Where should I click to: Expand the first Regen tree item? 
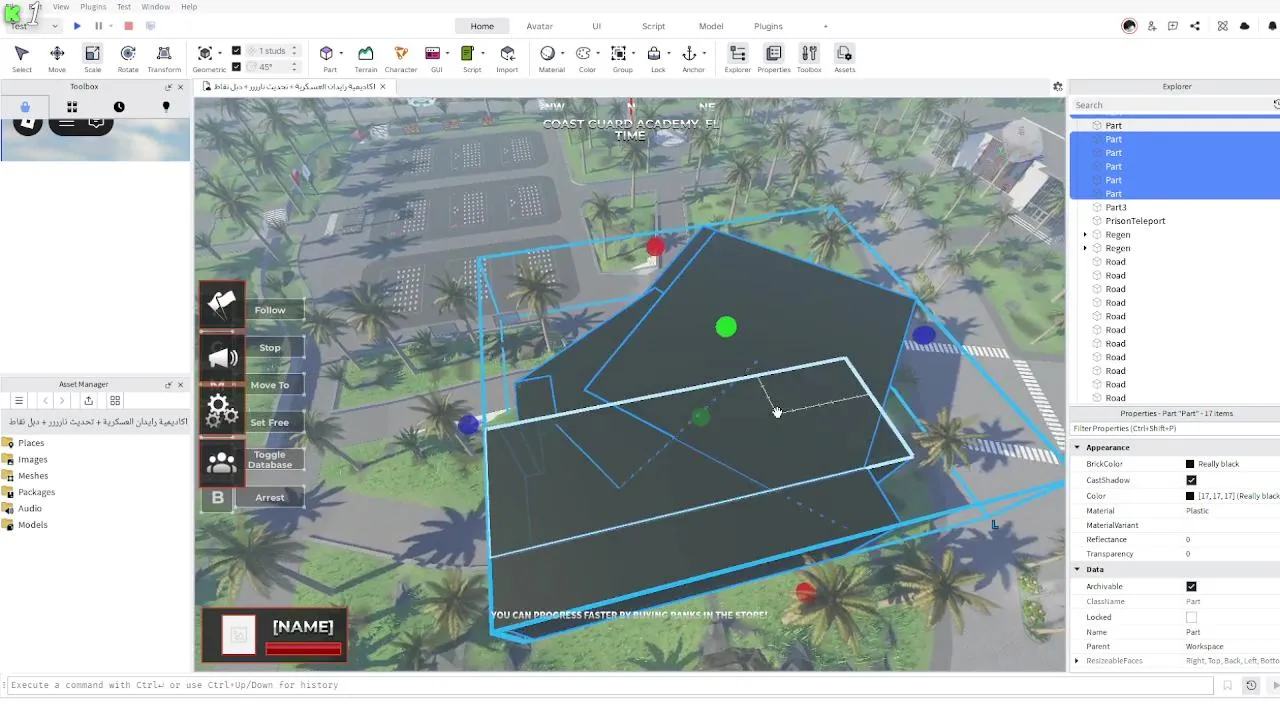1085,235
